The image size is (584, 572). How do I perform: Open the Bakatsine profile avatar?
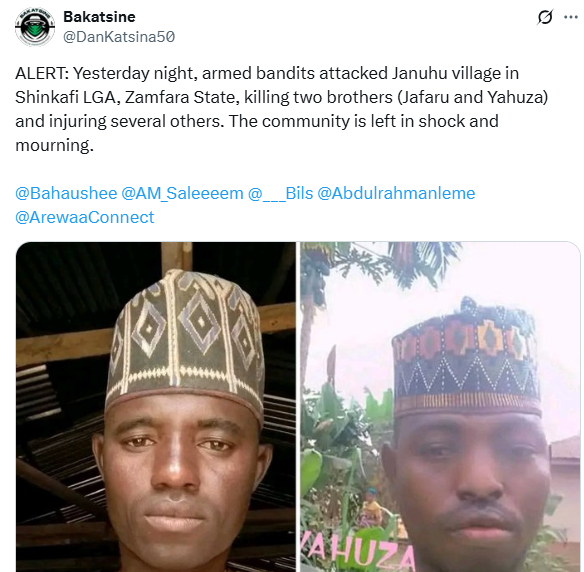[x=35, y=27]
